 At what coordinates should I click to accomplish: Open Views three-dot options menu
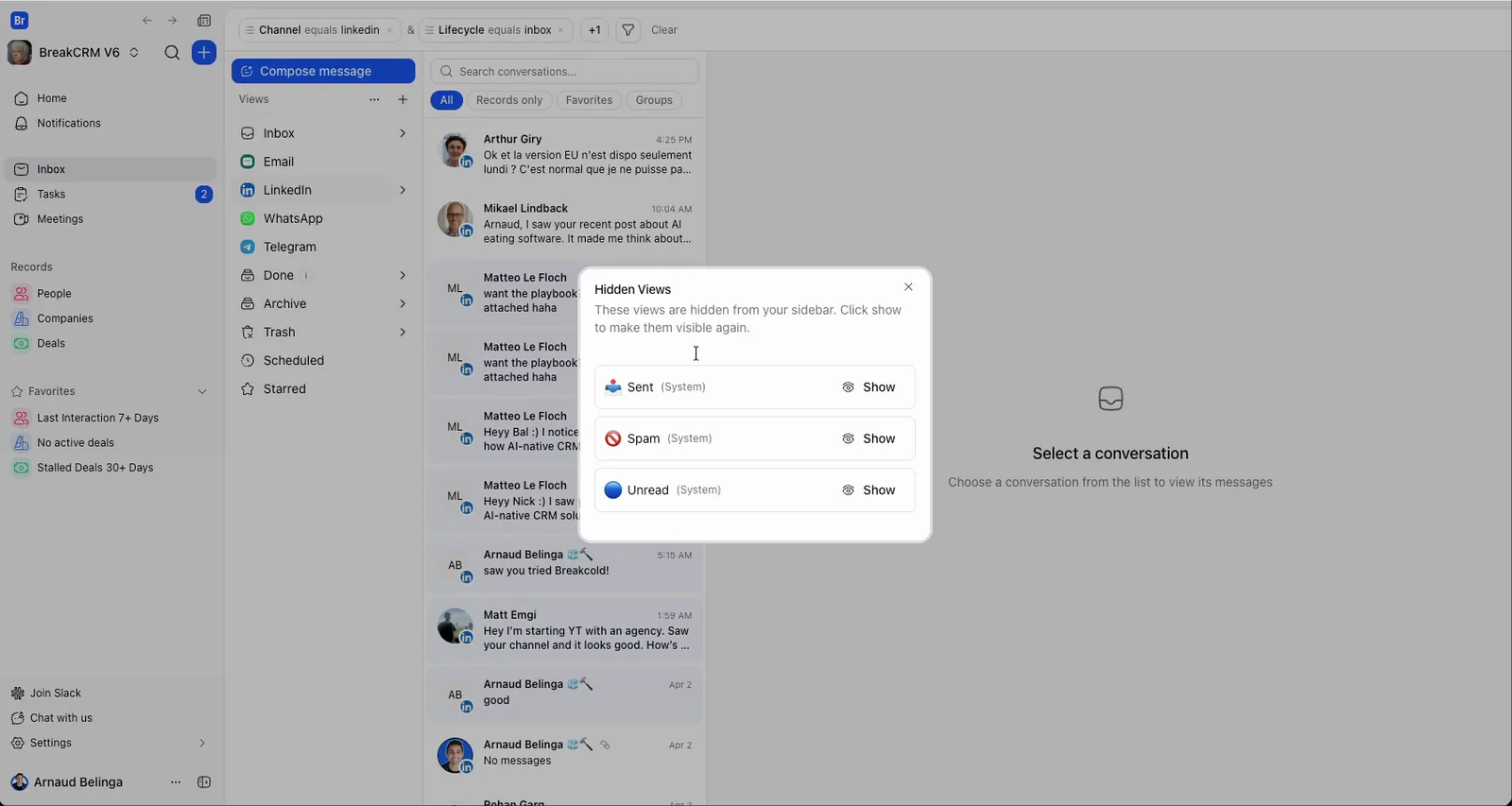[374, 99]
